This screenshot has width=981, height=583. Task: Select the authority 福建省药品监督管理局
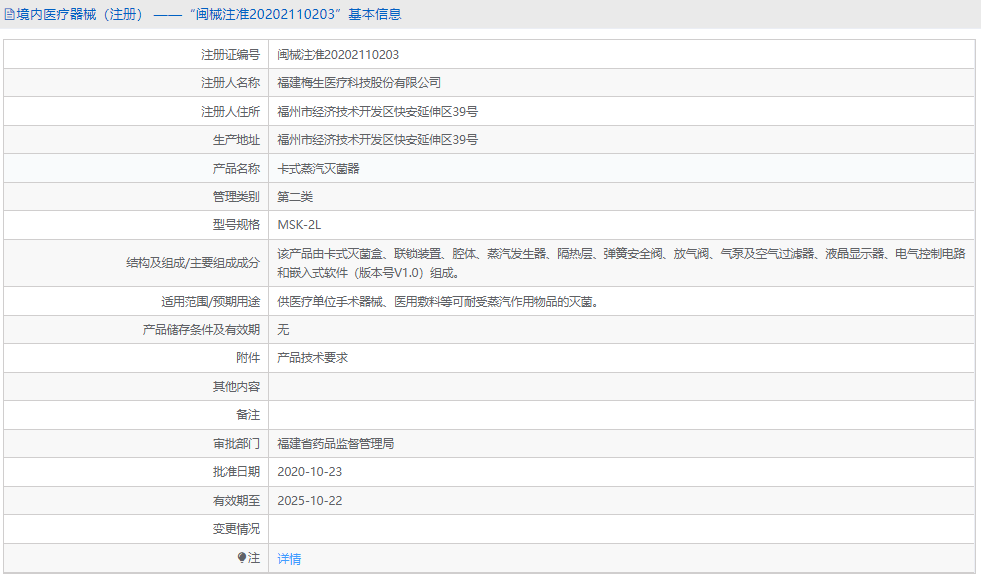pyautogui.click(x=335, y=444)
